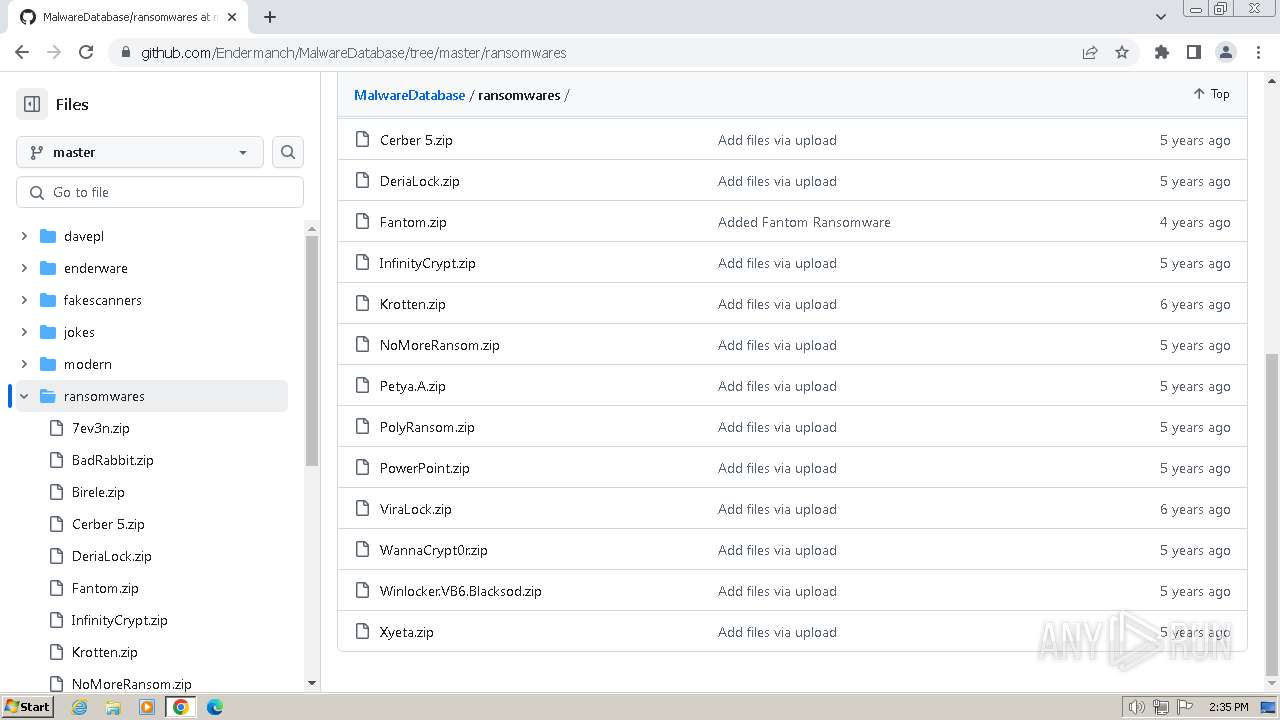
Task: Open NoMoreRansom.zip in file list
Action: (x=439, y=345)
